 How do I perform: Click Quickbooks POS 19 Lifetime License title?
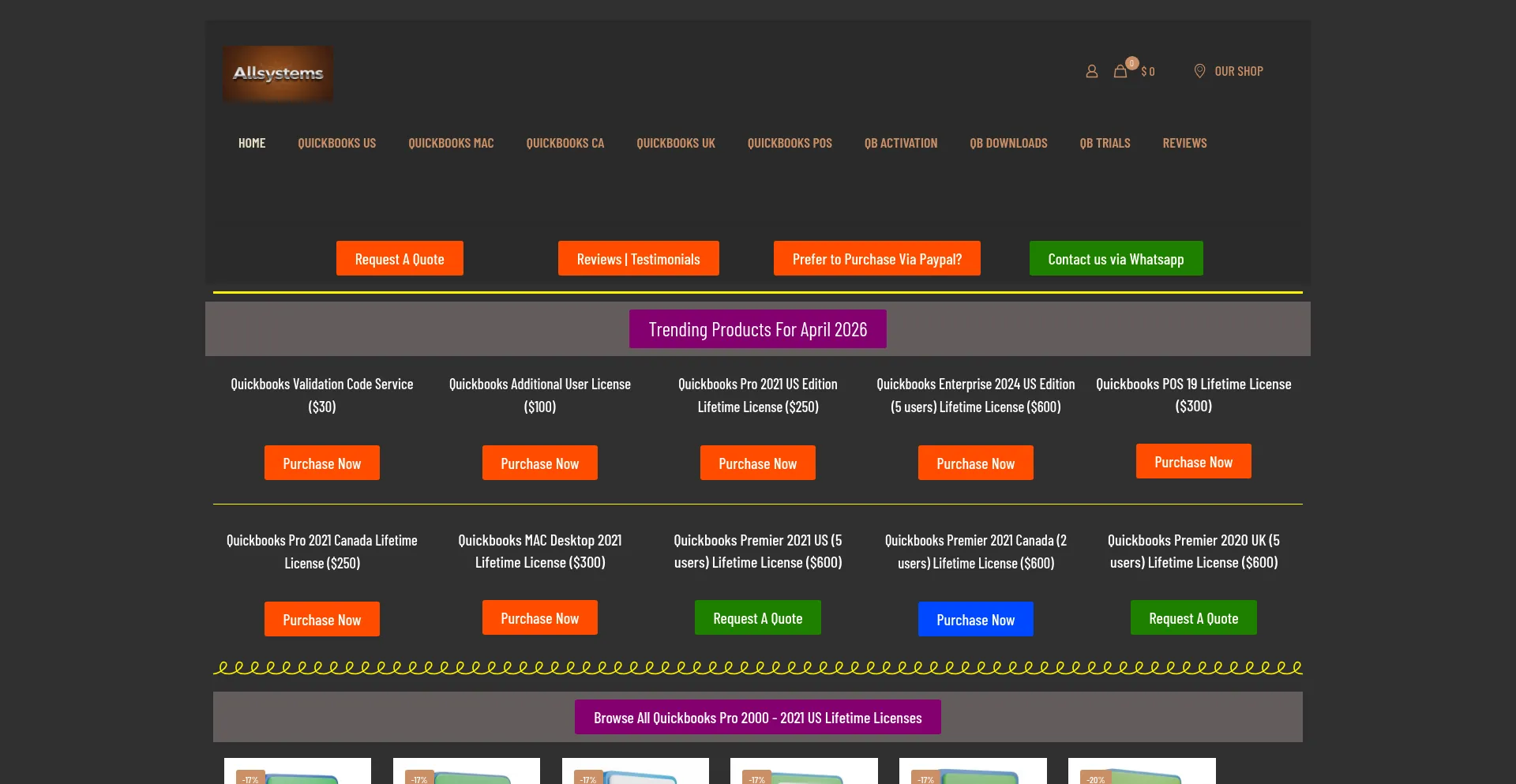tap(1194, 394)
